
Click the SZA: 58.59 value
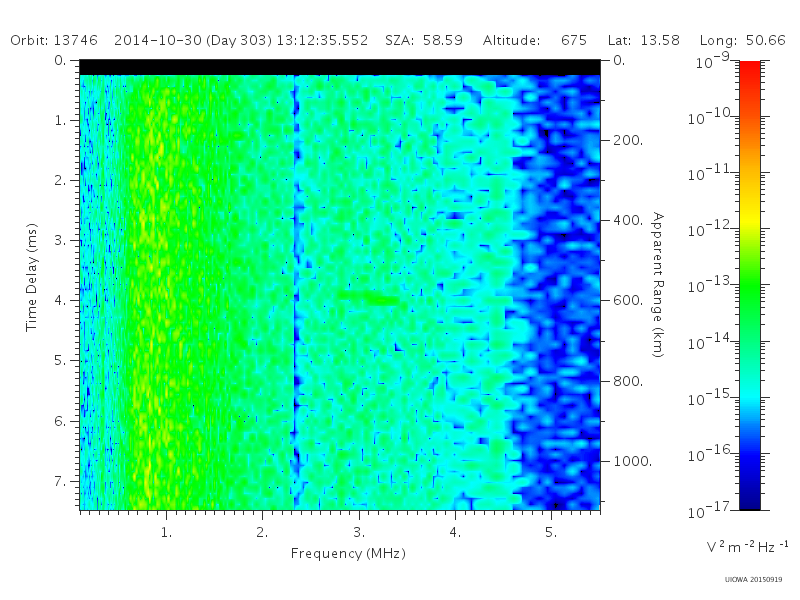click(424, 40)
